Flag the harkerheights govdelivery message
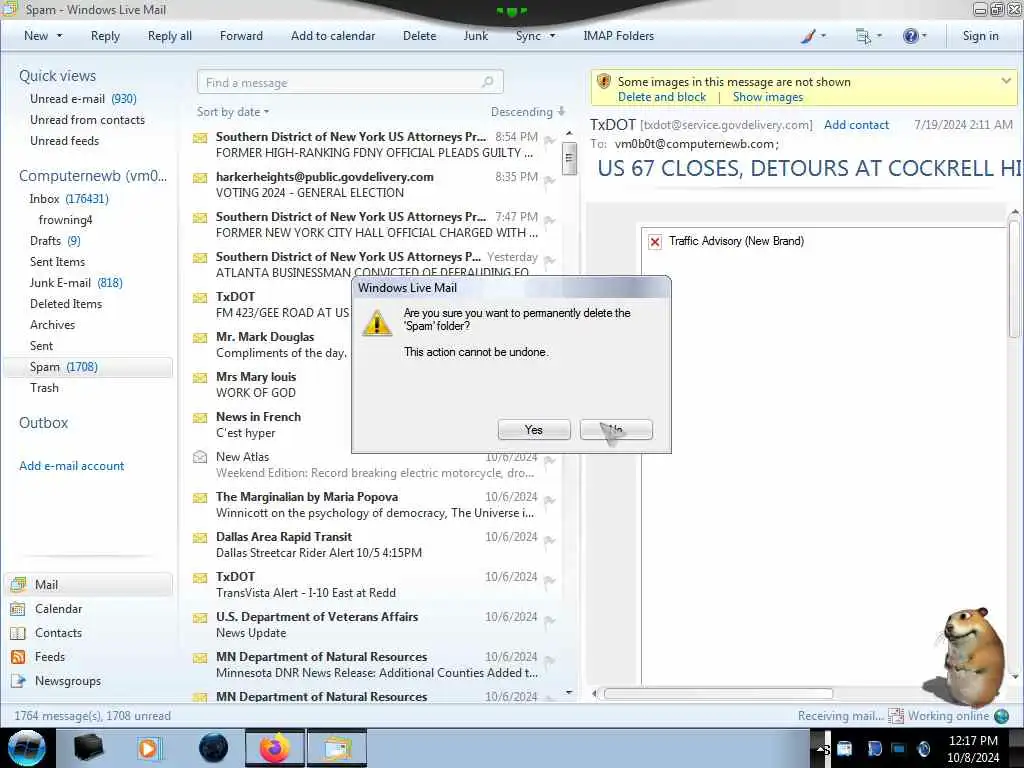The height and width of the screenshot is (768, 1024). 550,180
